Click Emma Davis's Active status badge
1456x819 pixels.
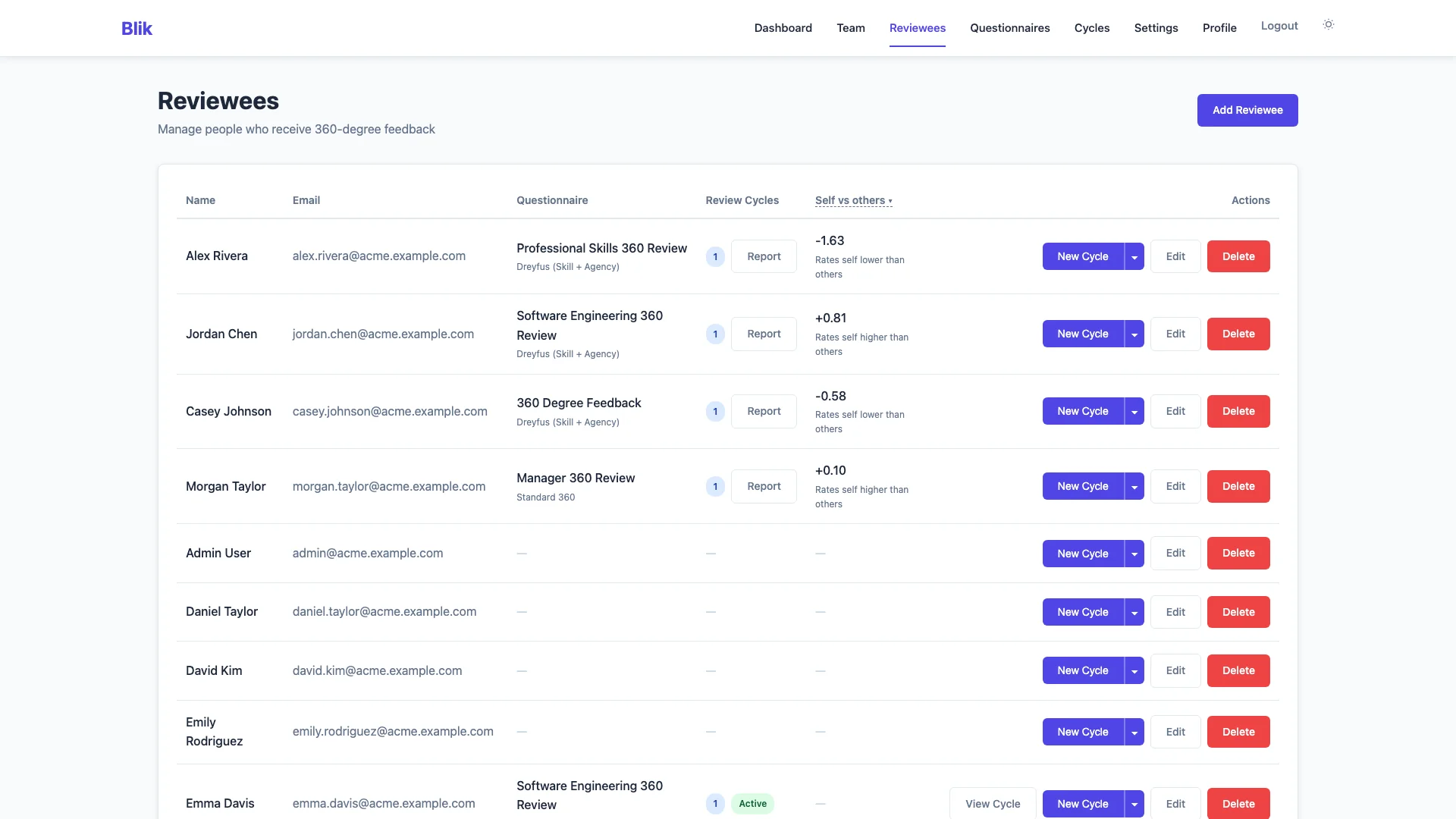[752, 804]
